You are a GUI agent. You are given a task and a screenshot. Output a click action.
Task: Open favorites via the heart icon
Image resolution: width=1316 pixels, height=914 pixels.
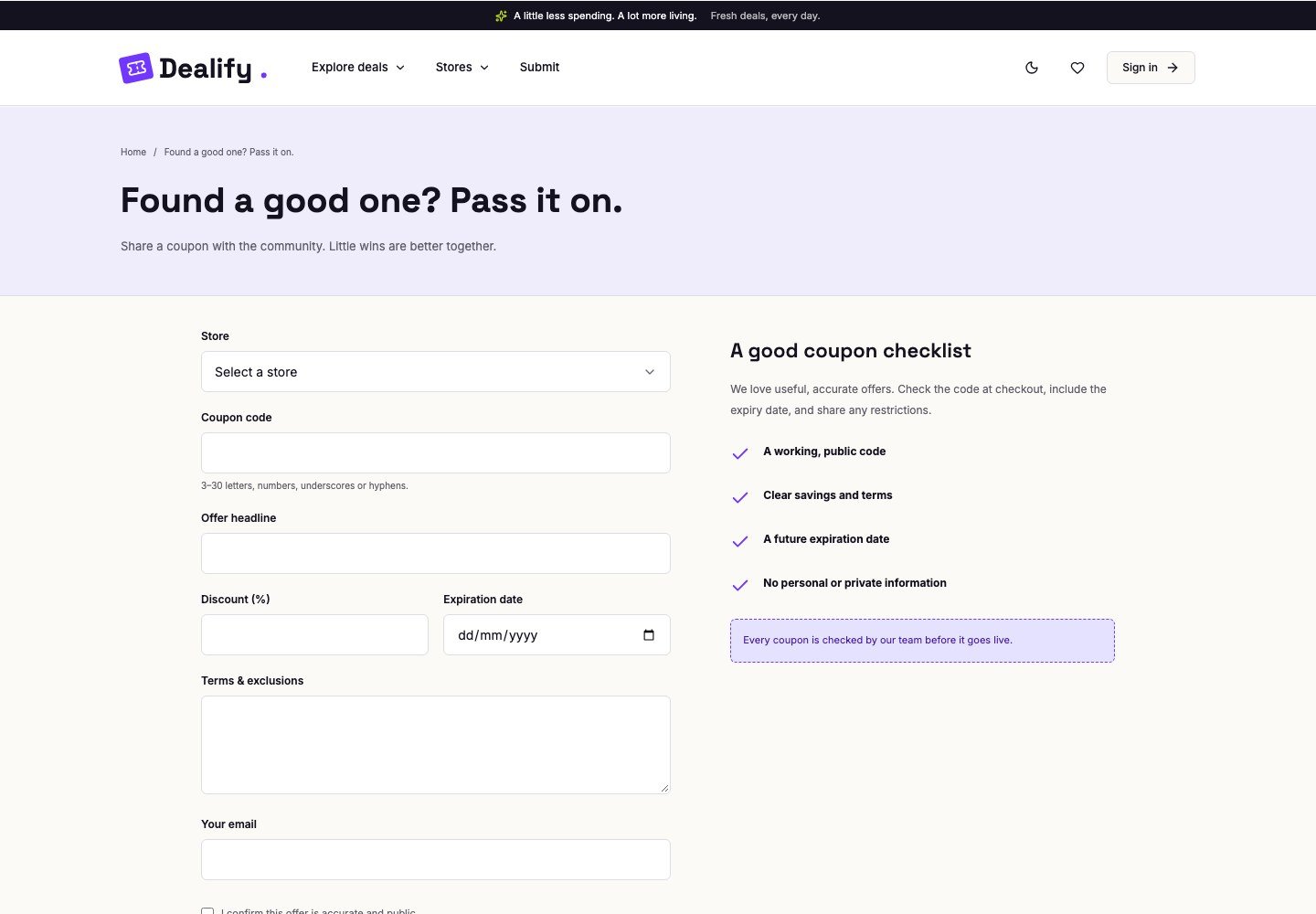(1077, 68)
